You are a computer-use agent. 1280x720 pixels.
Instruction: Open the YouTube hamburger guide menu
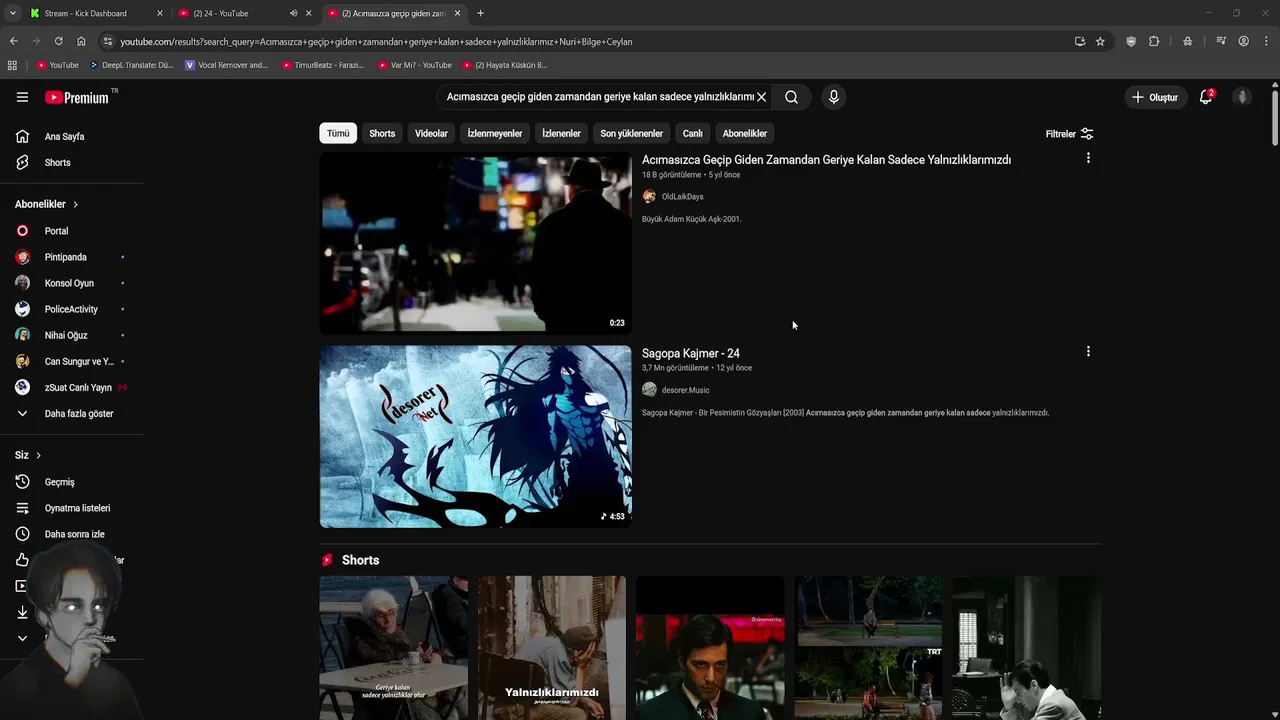(x=22, y=97)
